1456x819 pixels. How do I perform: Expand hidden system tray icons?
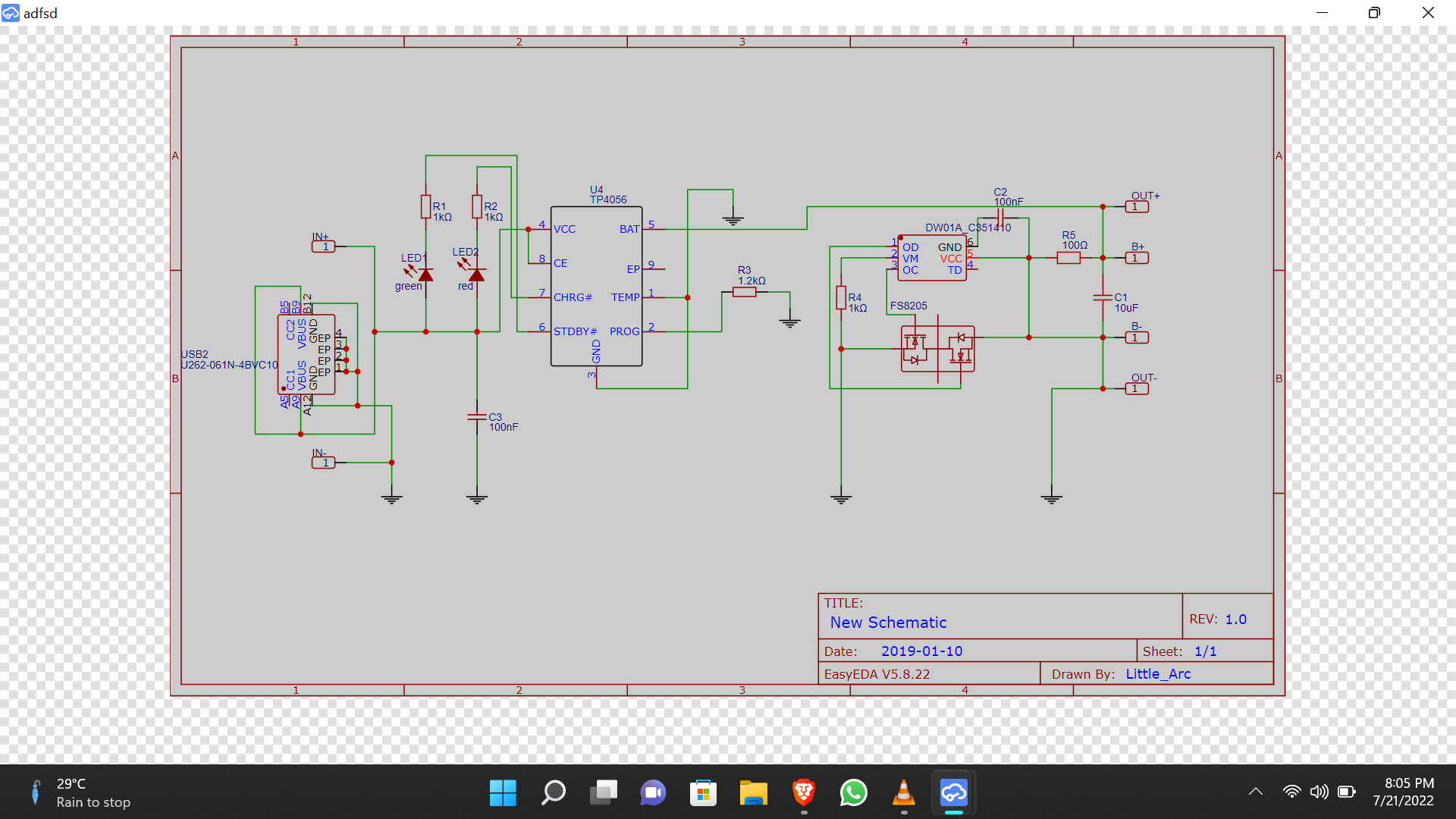point(1256,791)
